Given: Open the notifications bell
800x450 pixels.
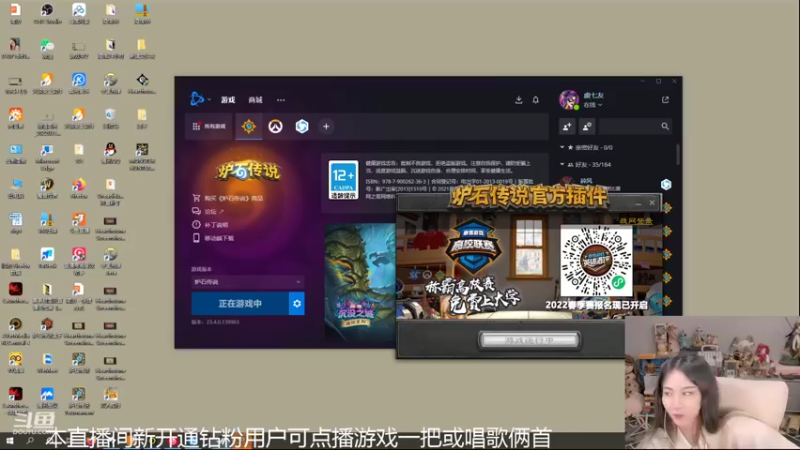Looking at the screenshot, I should pos(536,99).
